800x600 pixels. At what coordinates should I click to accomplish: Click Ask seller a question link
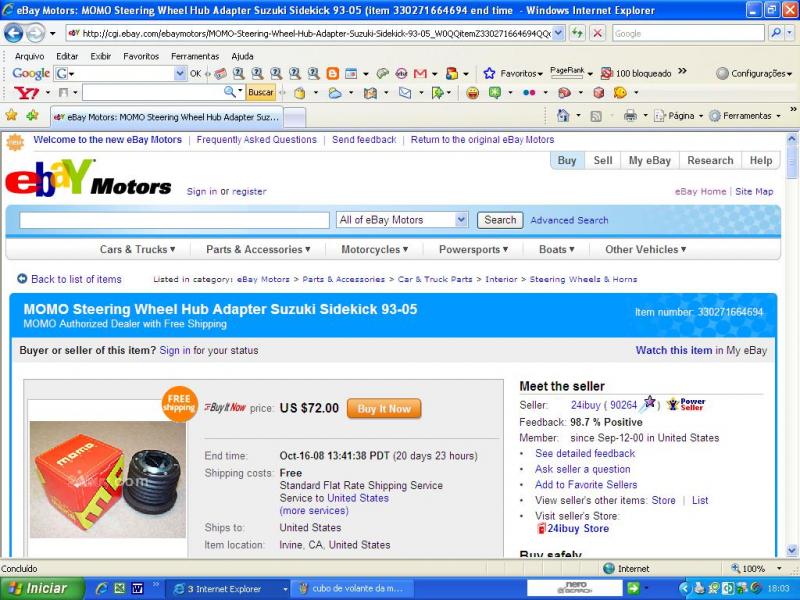coord(582,469)
